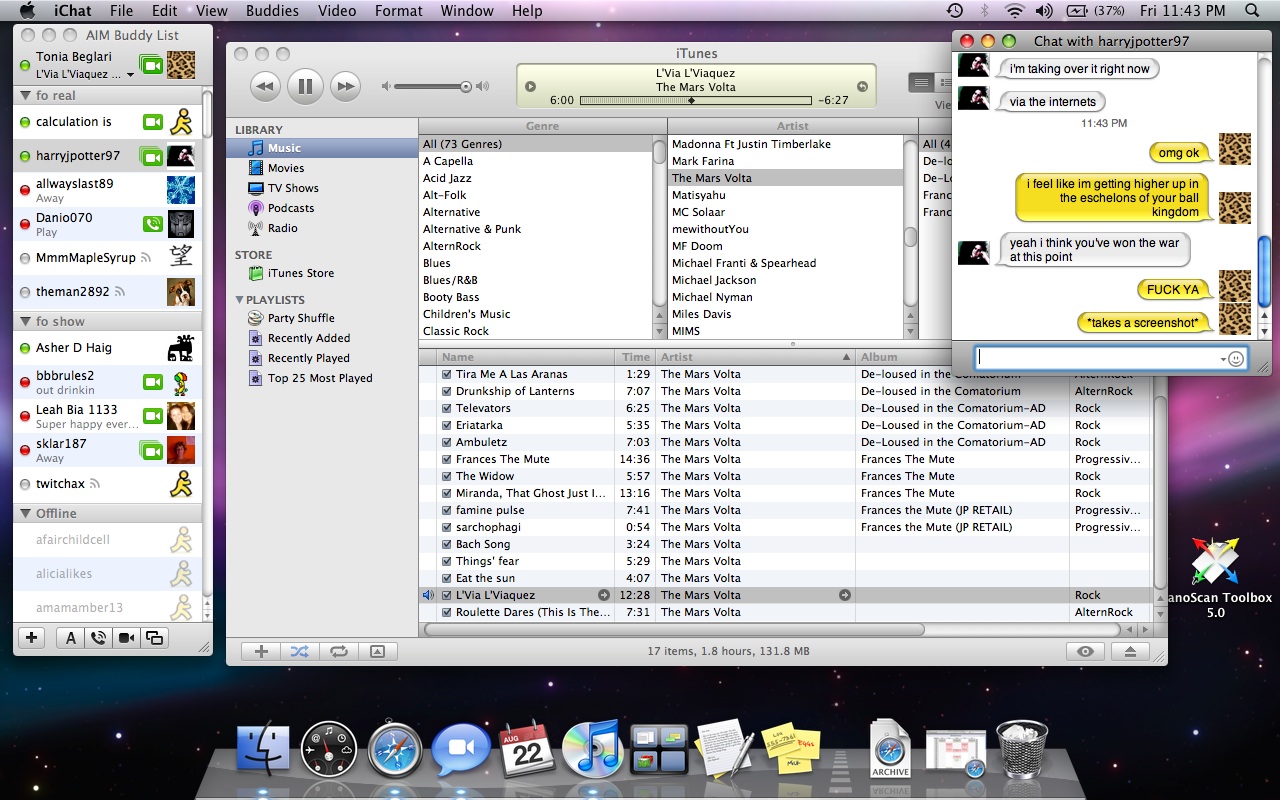1280x800 pixels.
Task: Collapse the Offline buddy group
Action: tap(26, 514)
